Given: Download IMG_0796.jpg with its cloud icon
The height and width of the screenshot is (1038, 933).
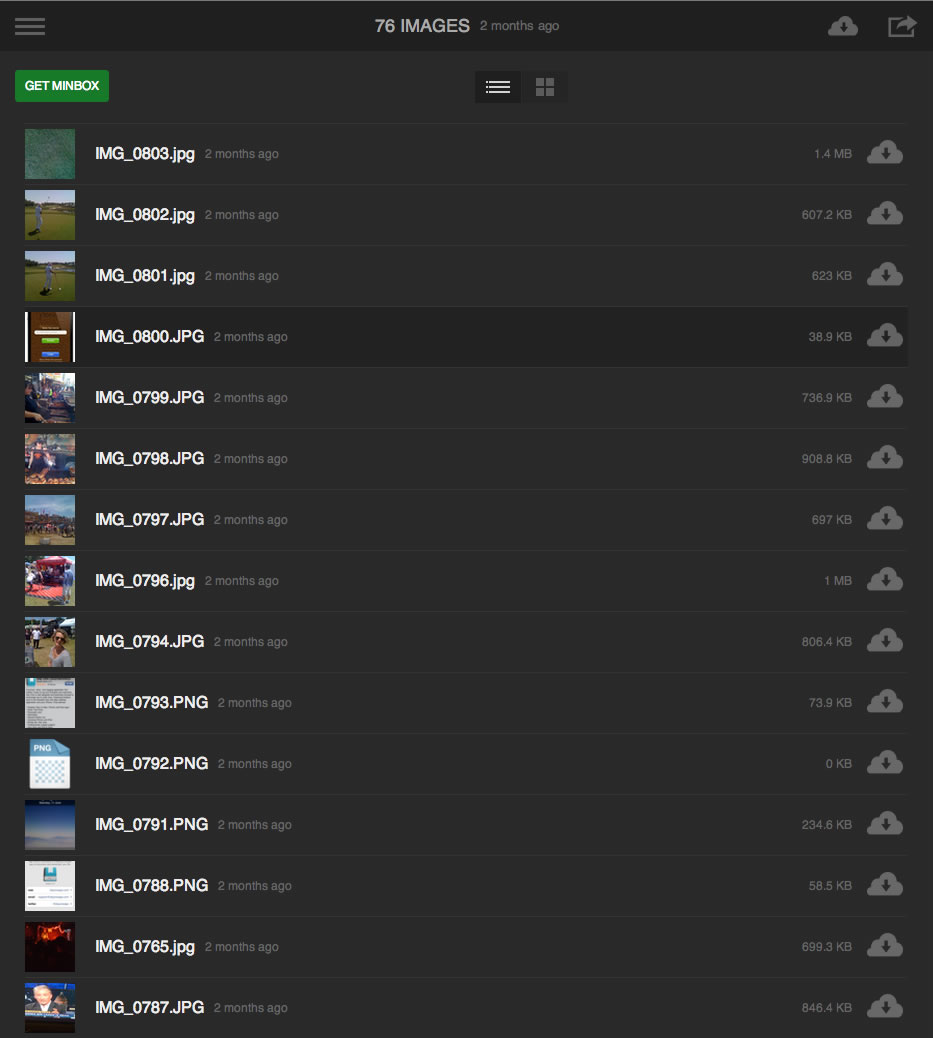Looking at the screenshot, I should pos(885,580).
